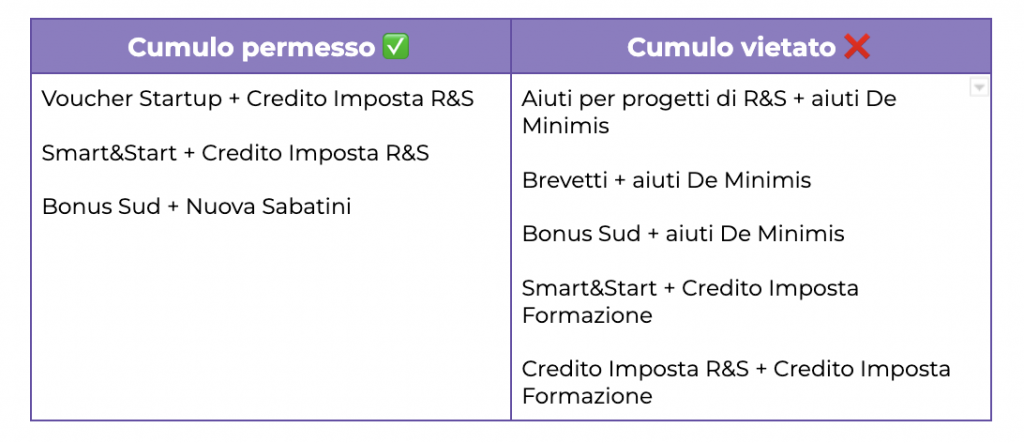Click the green checkmark emoji in header
This screenshot has height=443, width=1024.
tap(395, 47)
